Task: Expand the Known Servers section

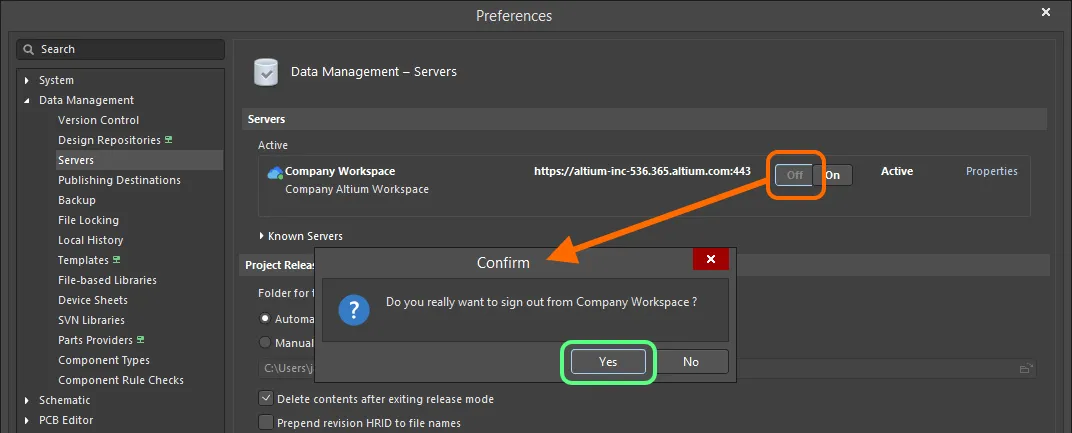Action: click(x=262, y=236)
